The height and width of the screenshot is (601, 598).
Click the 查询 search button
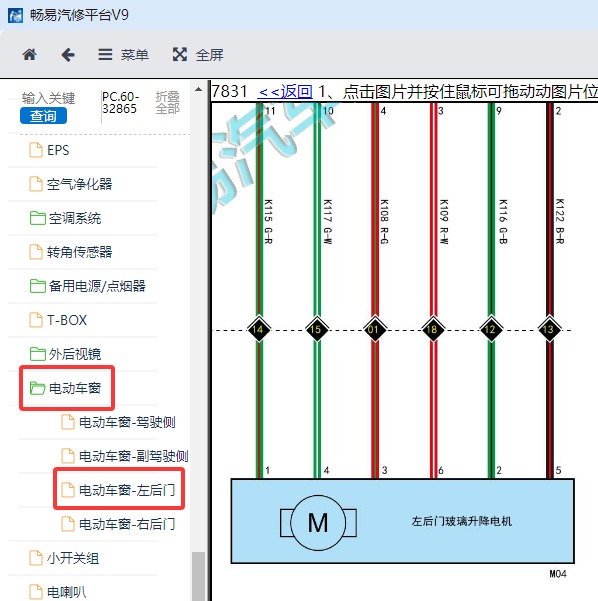(x=43, y=116)
